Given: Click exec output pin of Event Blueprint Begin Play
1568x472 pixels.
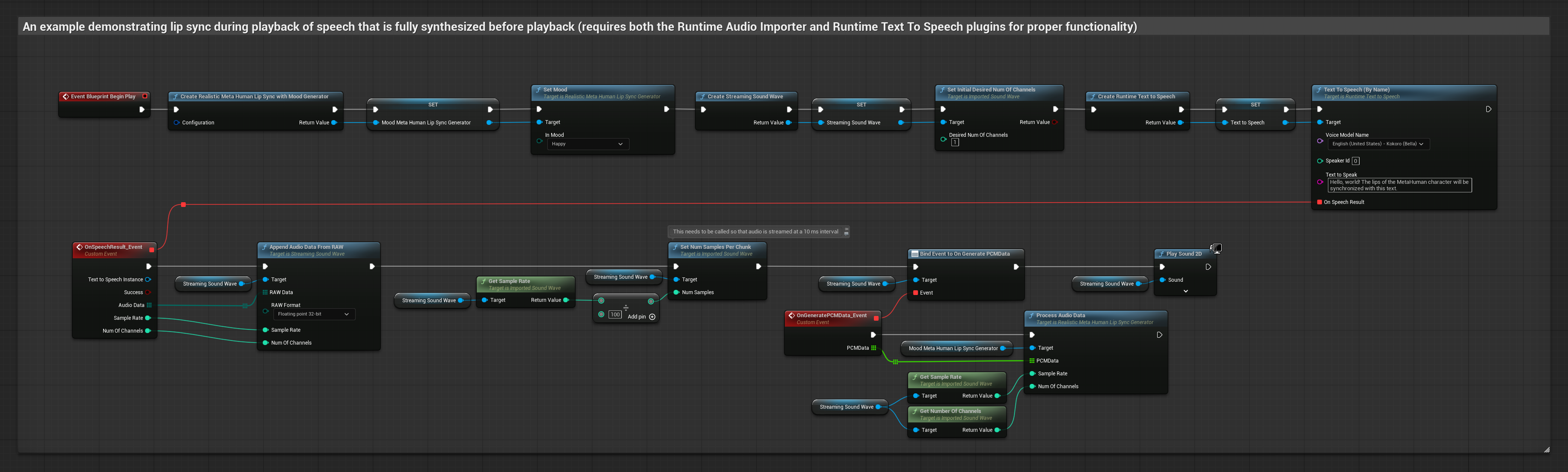Looking at the screenshot, I should click(x=142, y=109).
